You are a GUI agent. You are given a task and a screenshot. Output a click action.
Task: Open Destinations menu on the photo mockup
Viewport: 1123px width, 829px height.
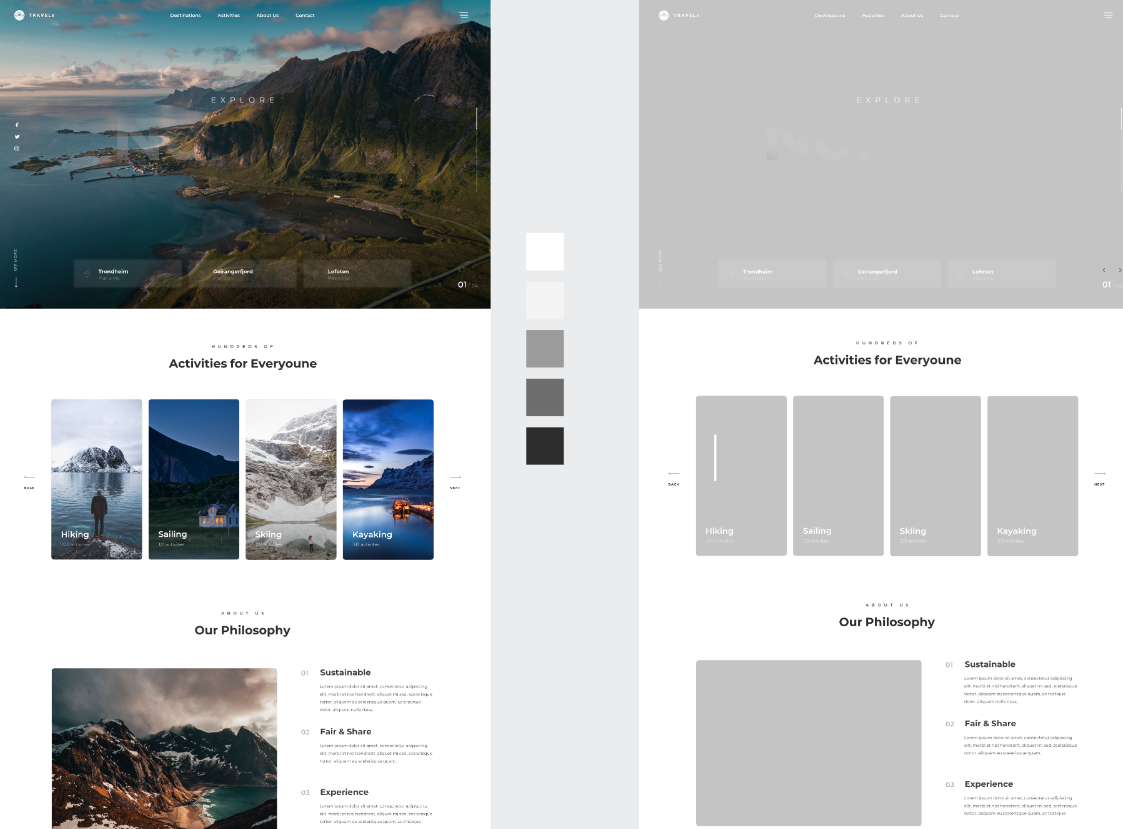point(185,16)
